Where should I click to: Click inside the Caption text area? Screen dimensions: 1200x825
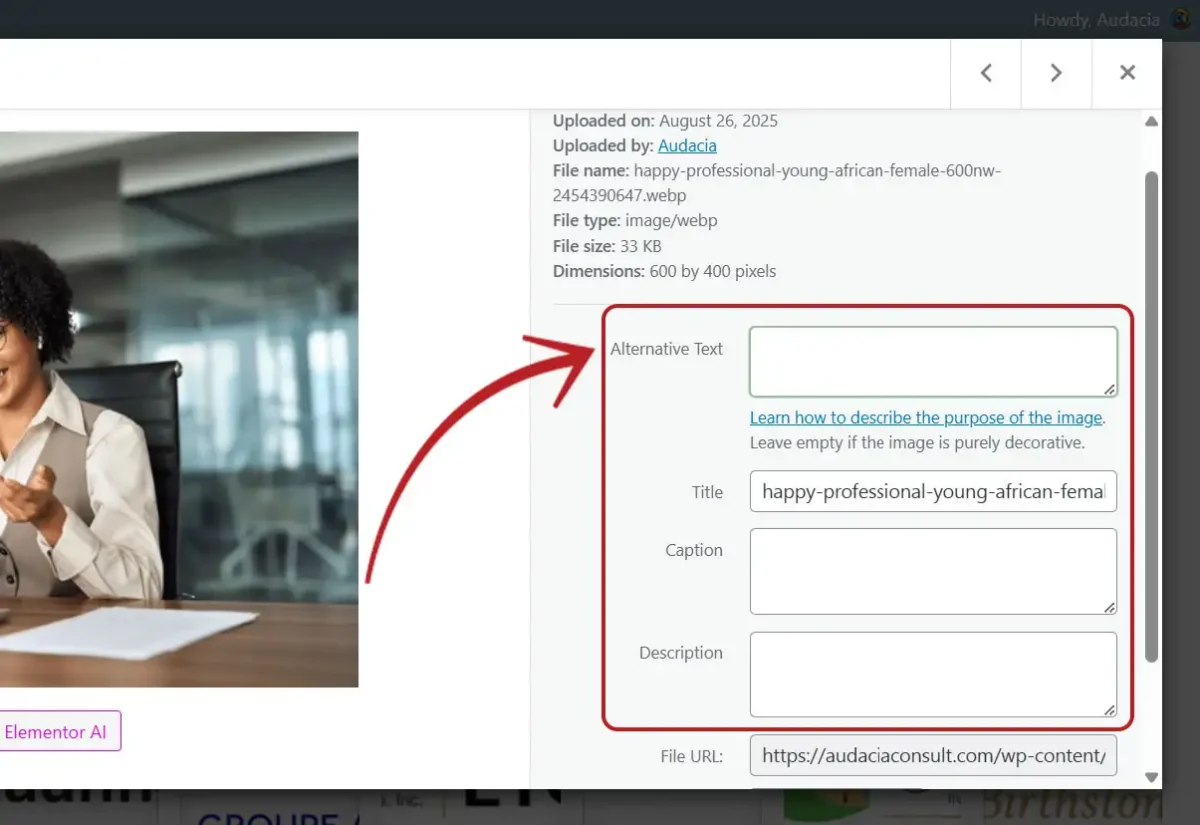point(932,571)
